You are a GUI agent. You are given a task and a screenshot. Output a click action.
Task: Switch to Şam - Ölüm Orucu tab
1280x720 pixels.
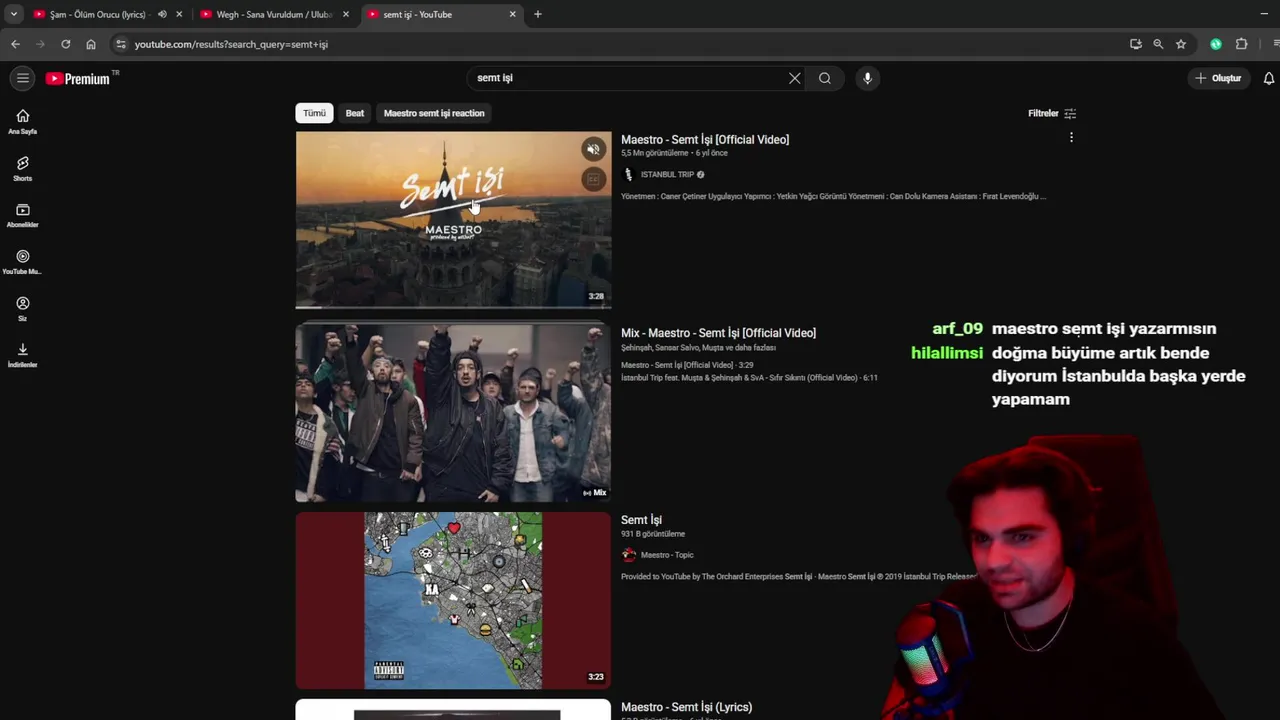click(x=98, y=14)
